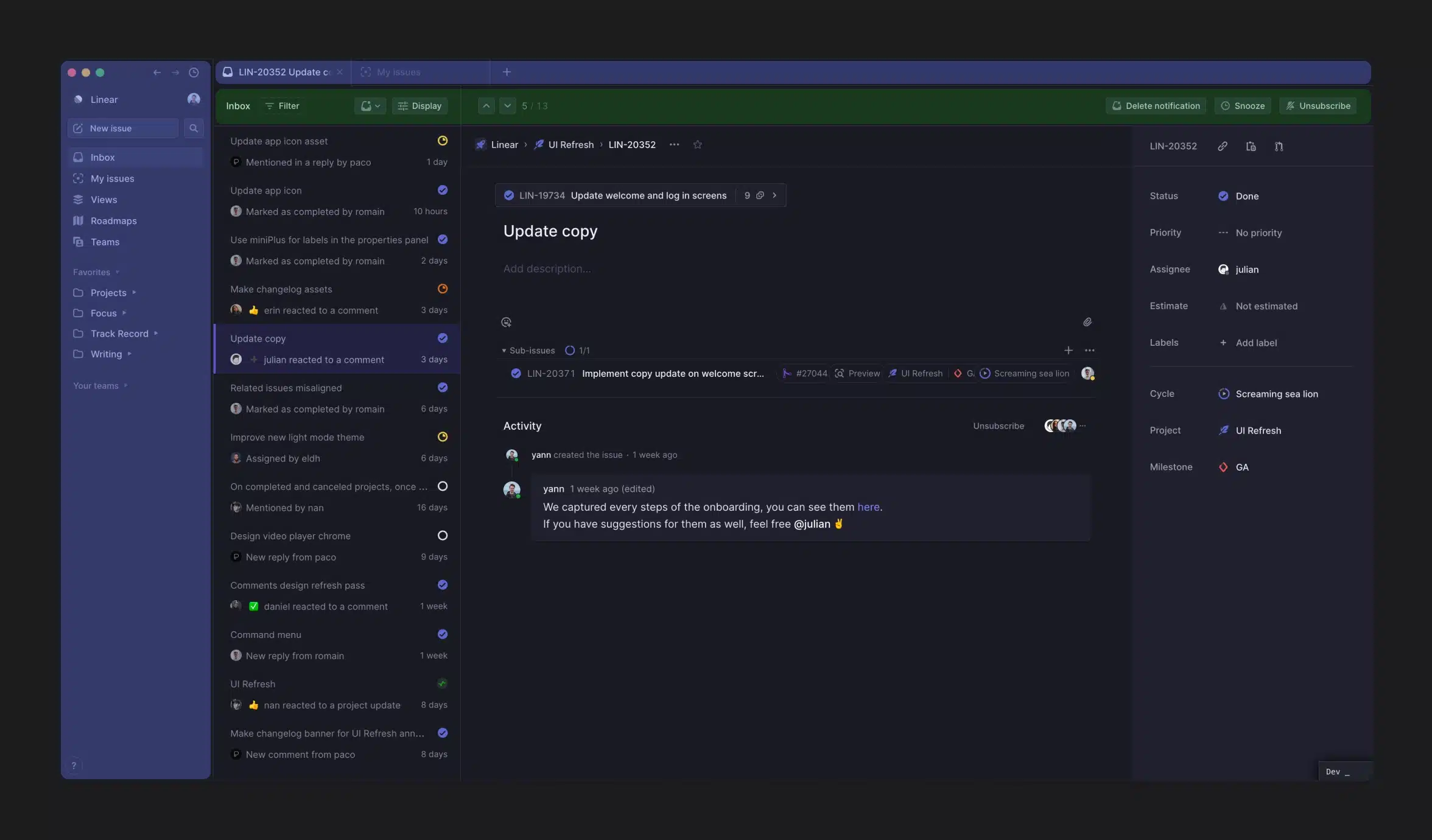
Task: Click the attachment paperclip icon
Action: coord(1087,322)
